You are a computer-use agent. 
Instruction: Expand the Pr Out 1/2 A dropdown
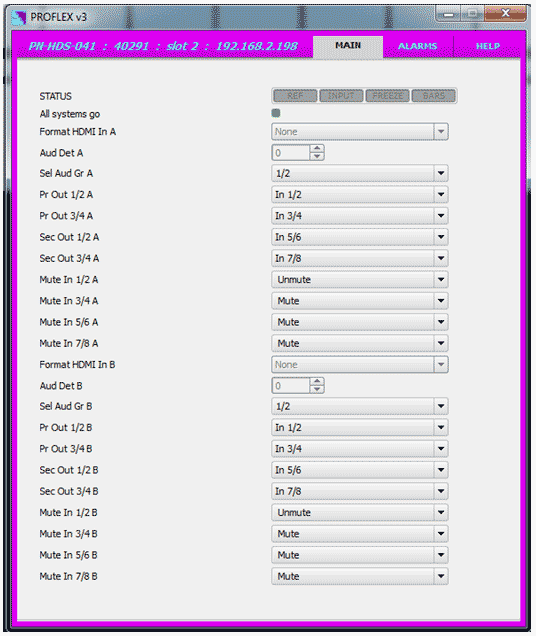[359, 195]
